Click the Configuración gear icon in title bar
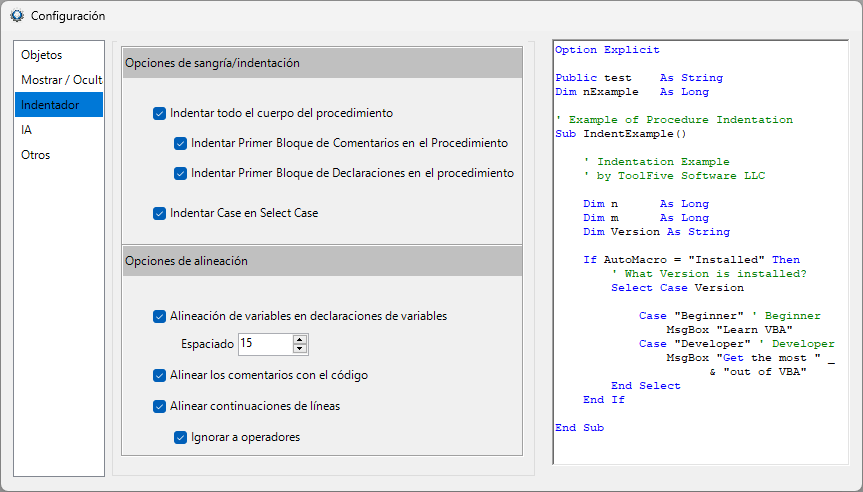This screenshot has height=492, width=863. point(17,15)
